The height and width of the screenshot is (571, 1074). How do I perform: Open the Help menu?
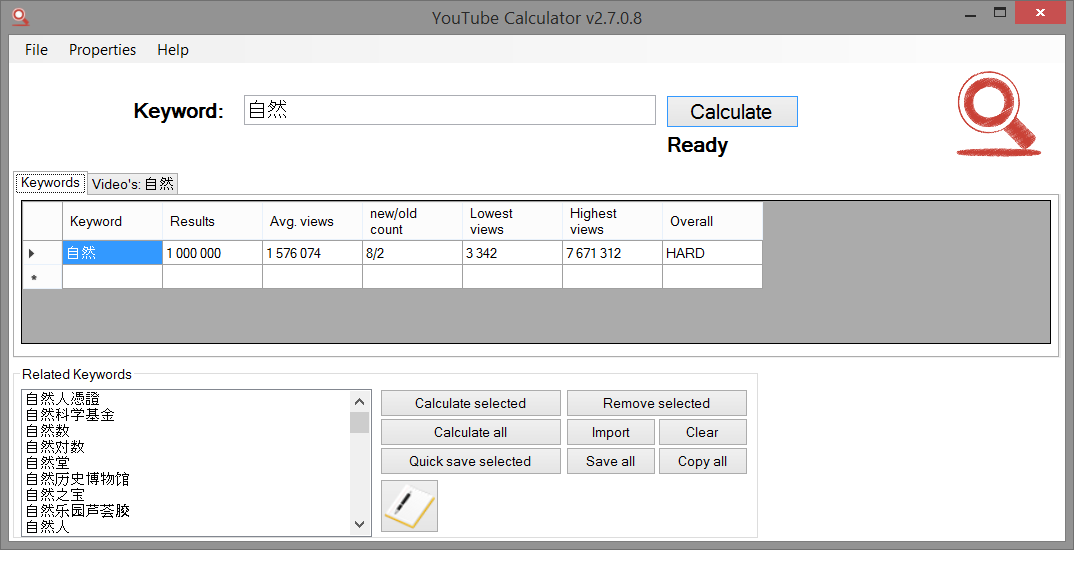pos(173,50)
